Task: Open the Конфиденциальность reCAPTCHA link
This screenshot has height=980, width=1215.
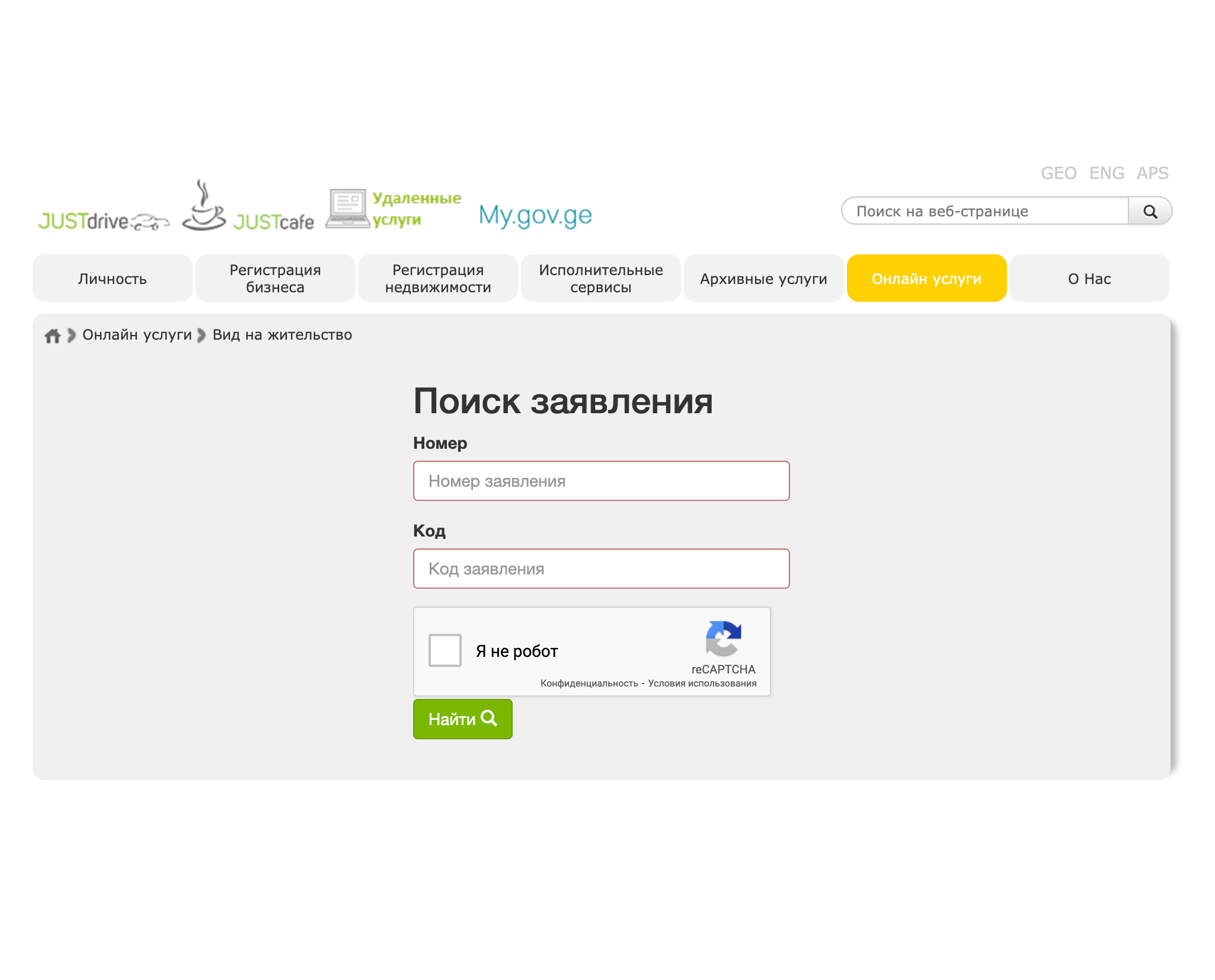Action: point(589,684)
